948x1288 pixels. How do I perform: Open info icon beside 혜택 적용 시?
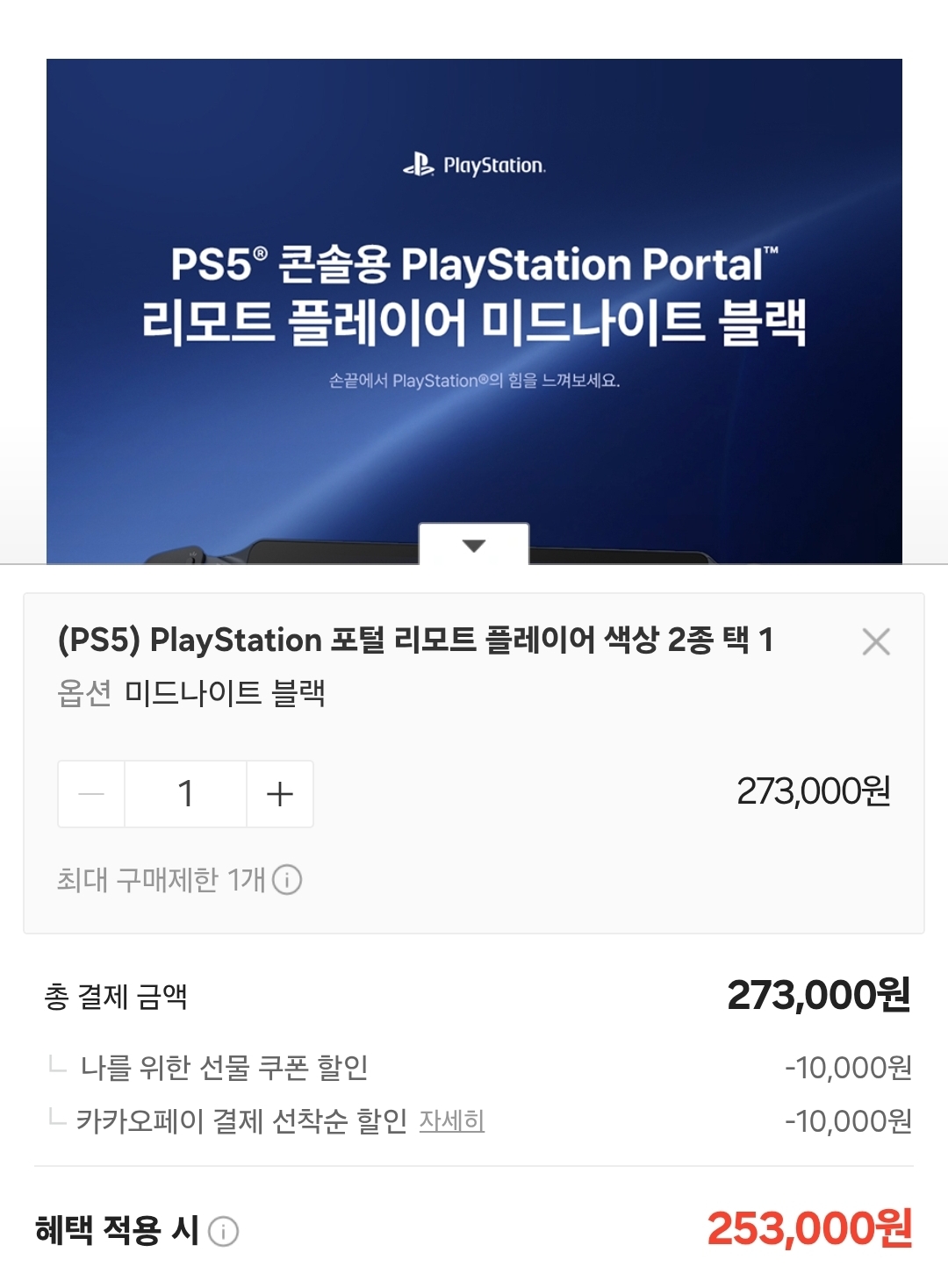[x=223, y=1232]
